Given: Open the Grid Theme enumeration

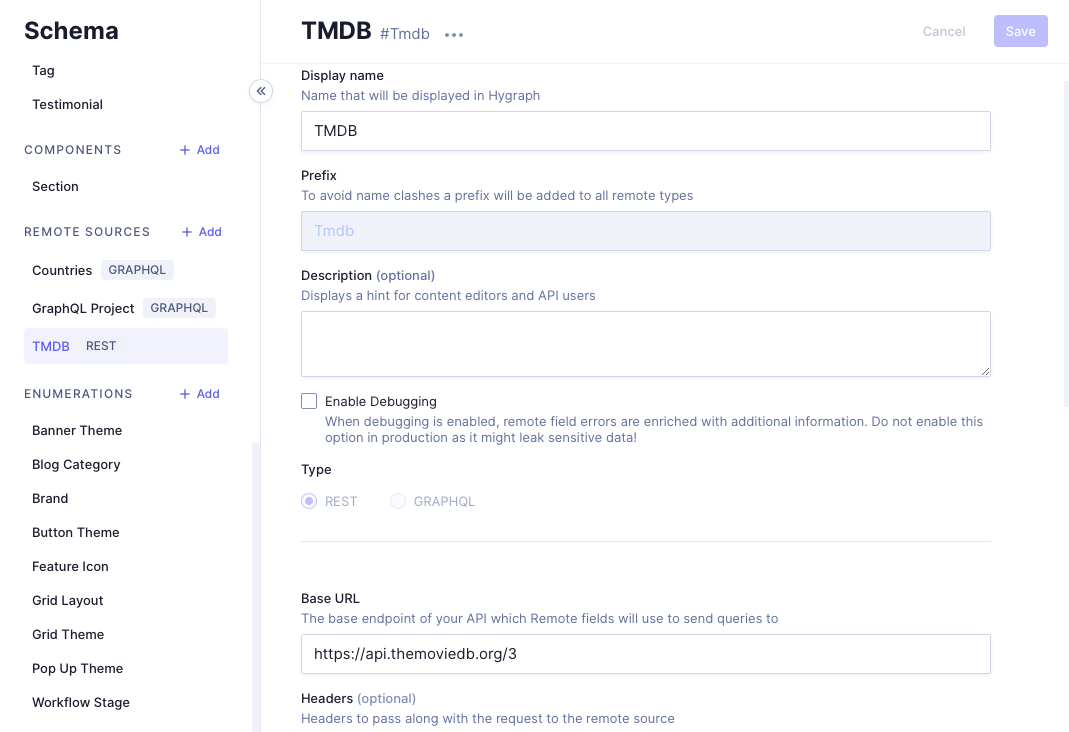Looking at the screenshot, I should (x=68, y=635).
